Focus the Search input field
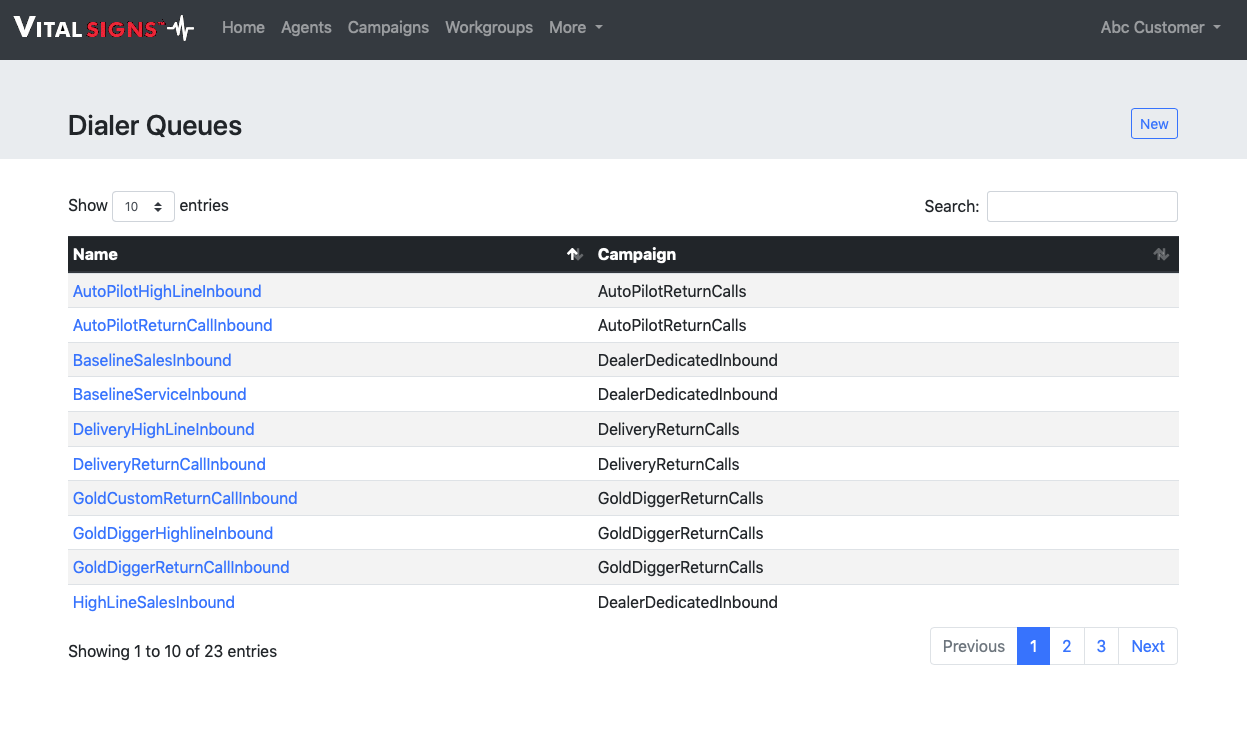This screenshot has height=756, width=1247. click(1081, 206)
